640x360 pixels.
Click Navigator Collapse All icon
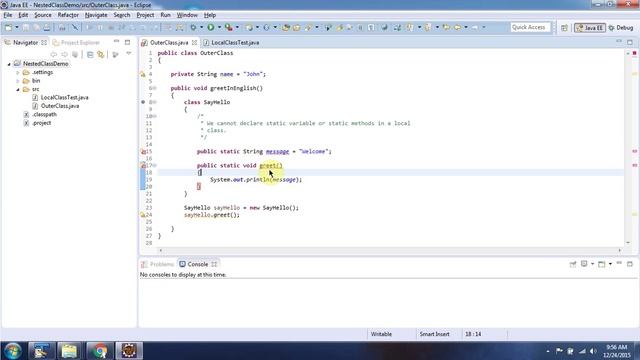pyautogui.click(x=90, y=54)
